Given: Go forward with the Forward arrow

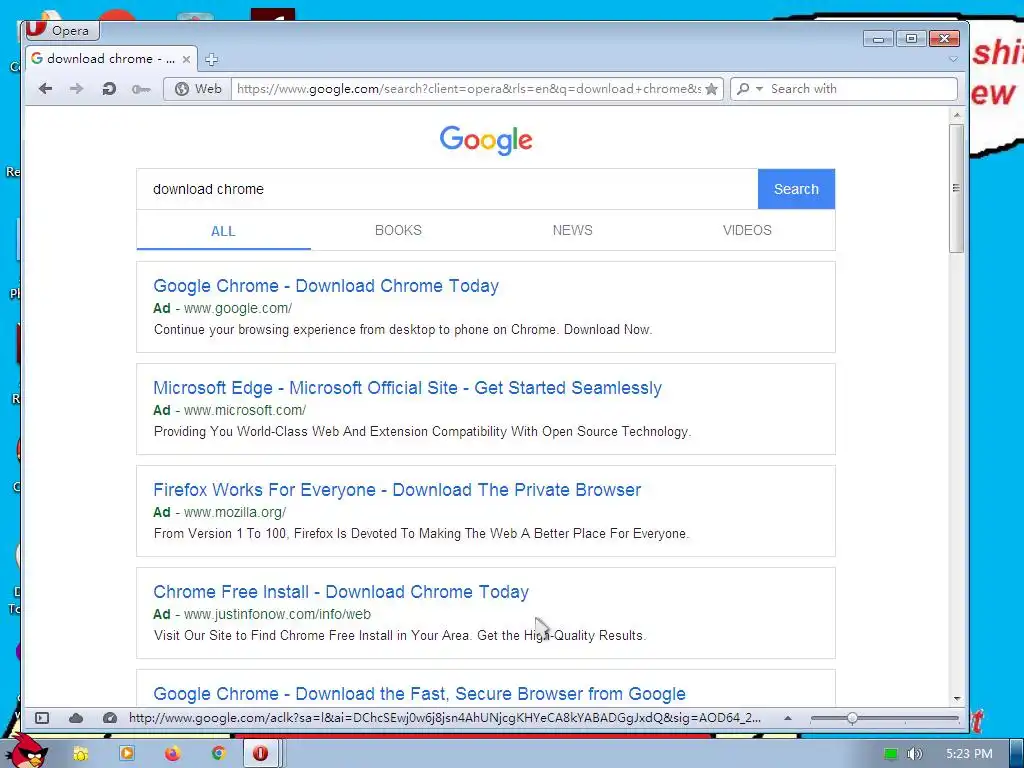Looking at the screenshot, I should 76,89.
